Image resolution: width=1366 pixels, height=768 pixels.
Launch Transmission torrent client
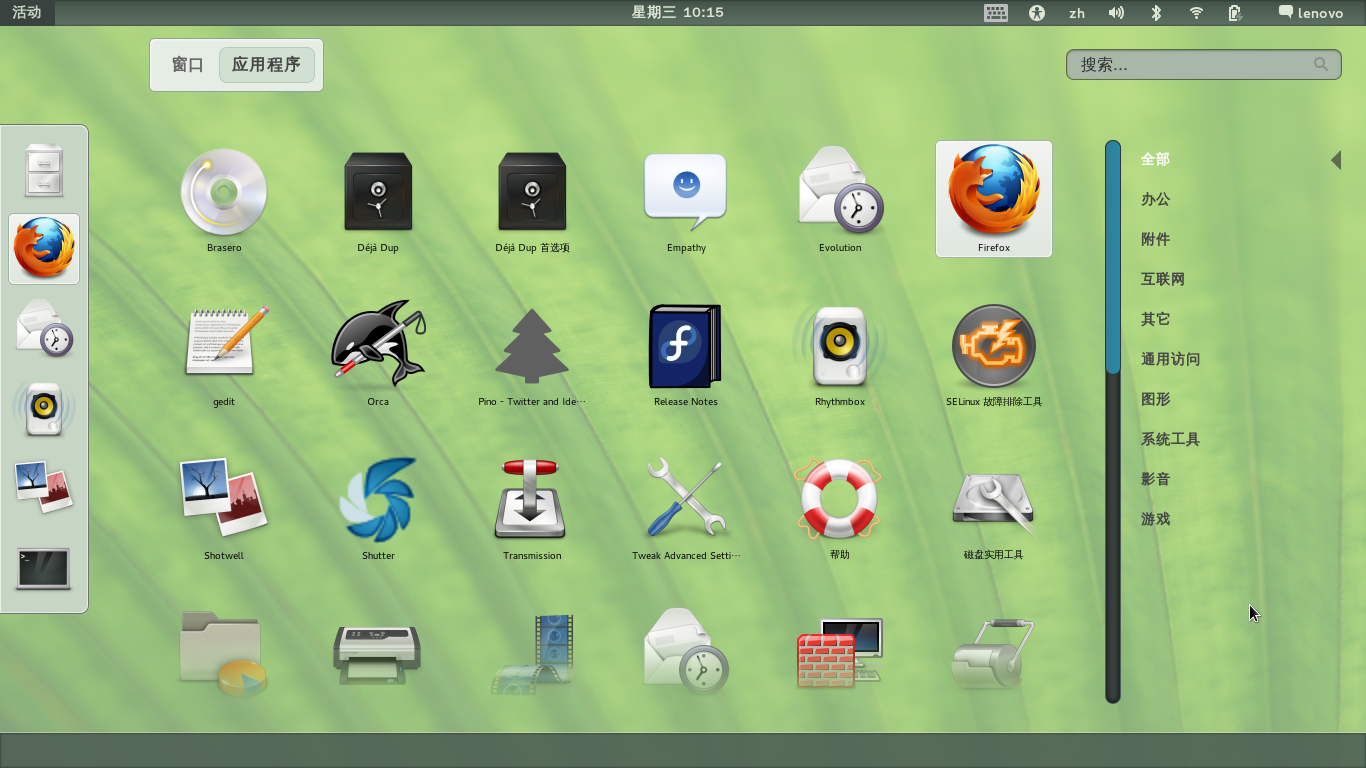(x=532, y=507)
